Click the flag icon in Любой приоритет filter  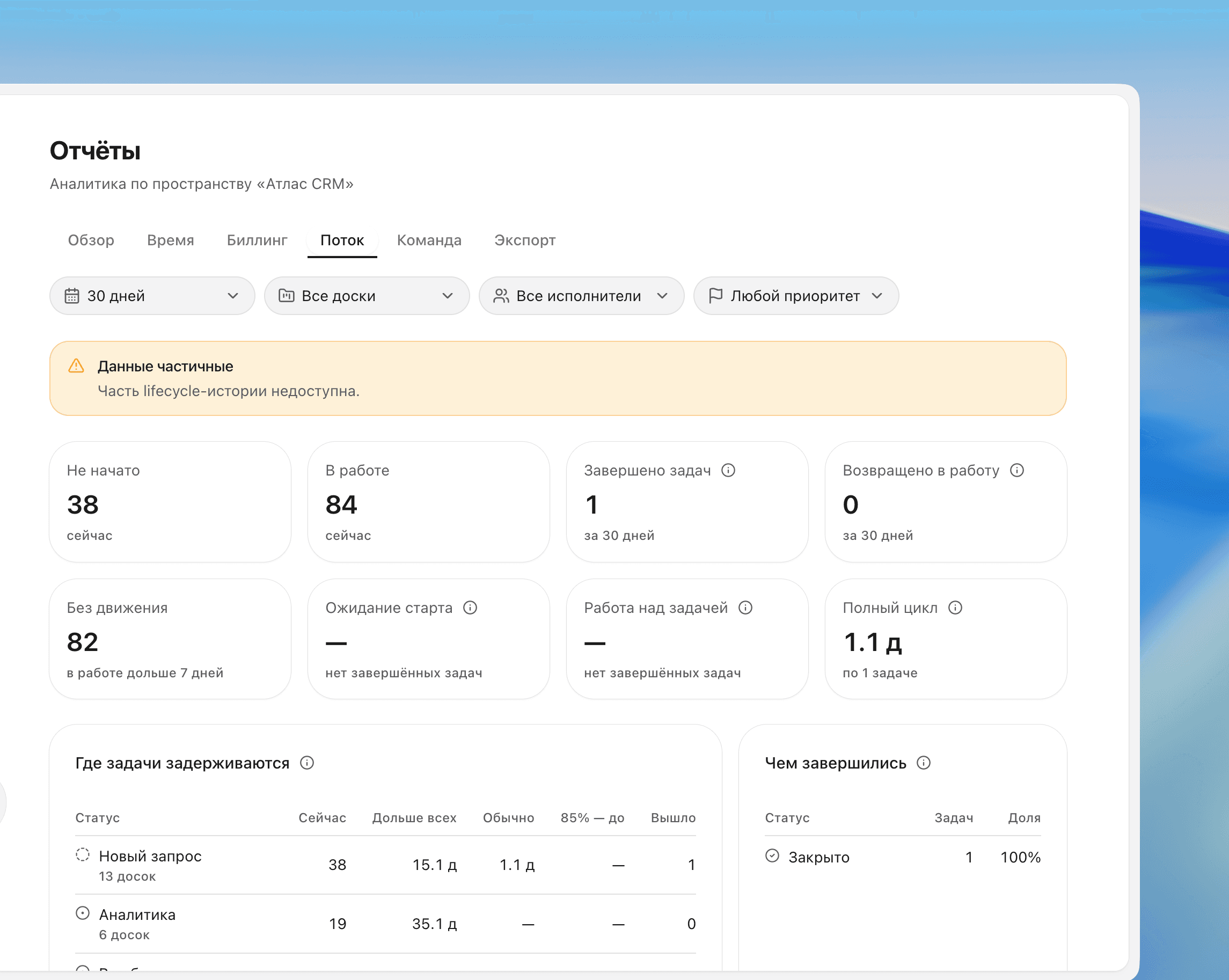pos(715,296)
